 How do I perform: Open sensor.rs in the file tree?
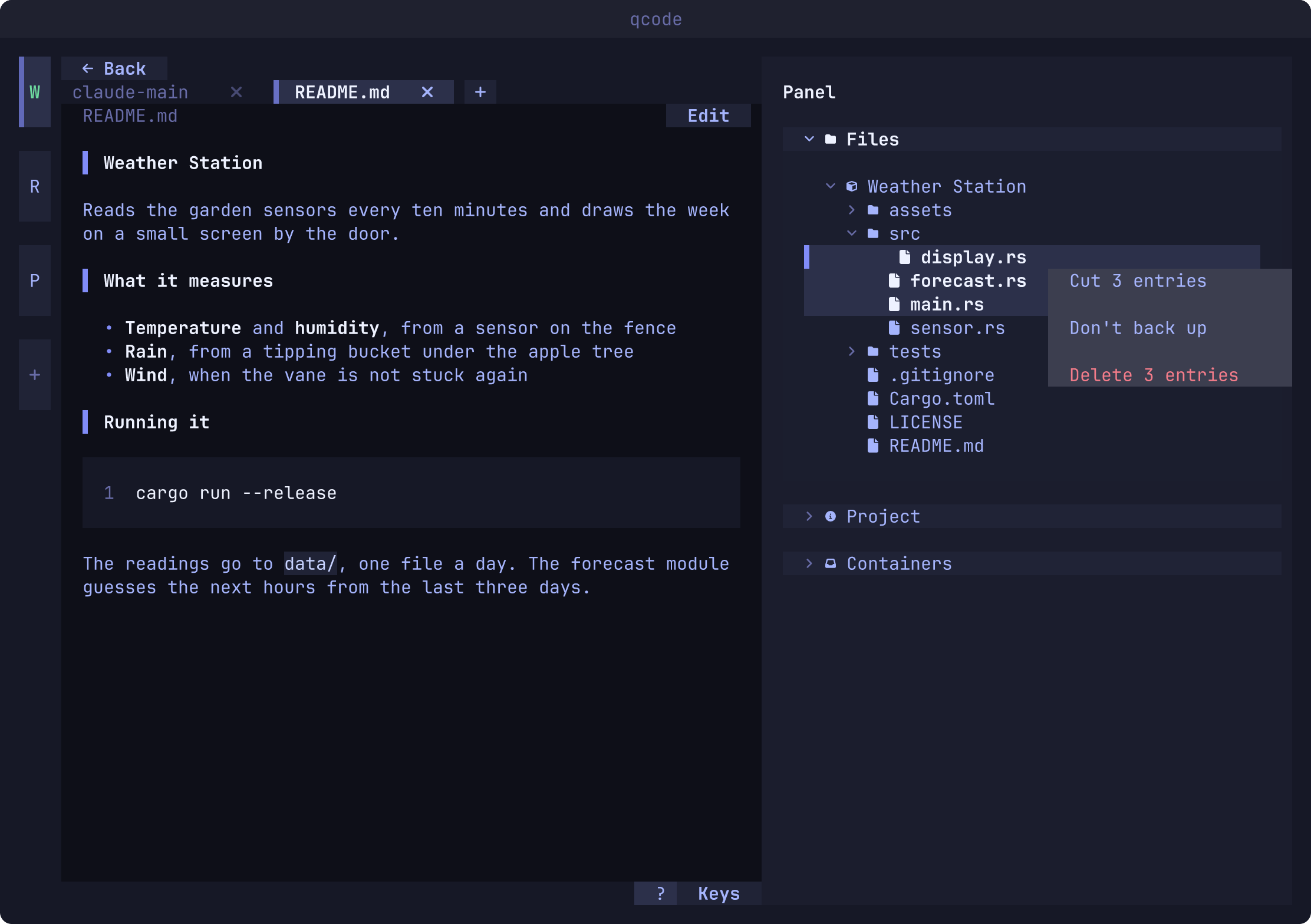[x=958, y=328]
